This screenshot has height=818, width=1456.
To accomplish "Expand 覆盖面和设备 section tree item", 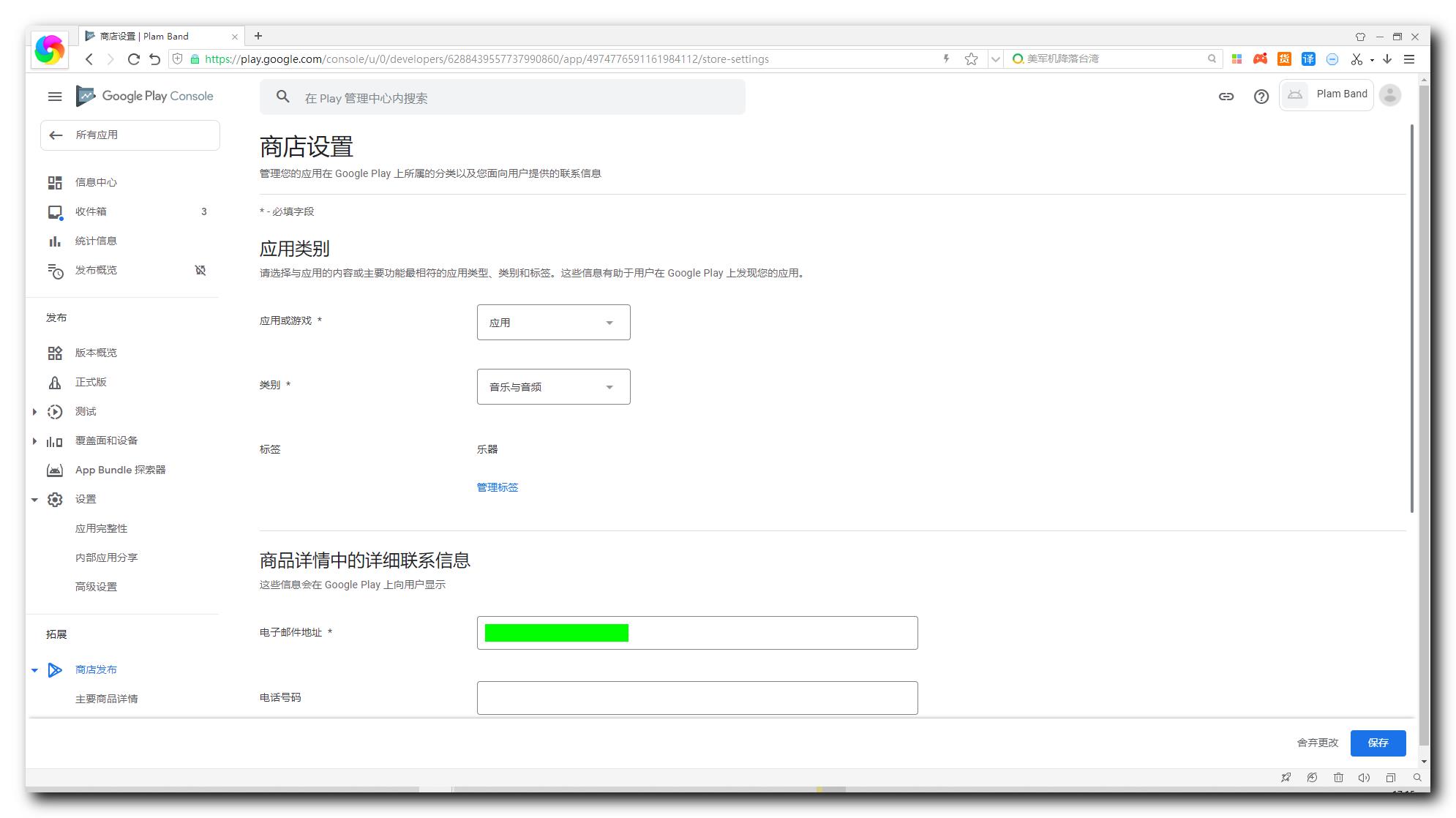I will 35,440.
